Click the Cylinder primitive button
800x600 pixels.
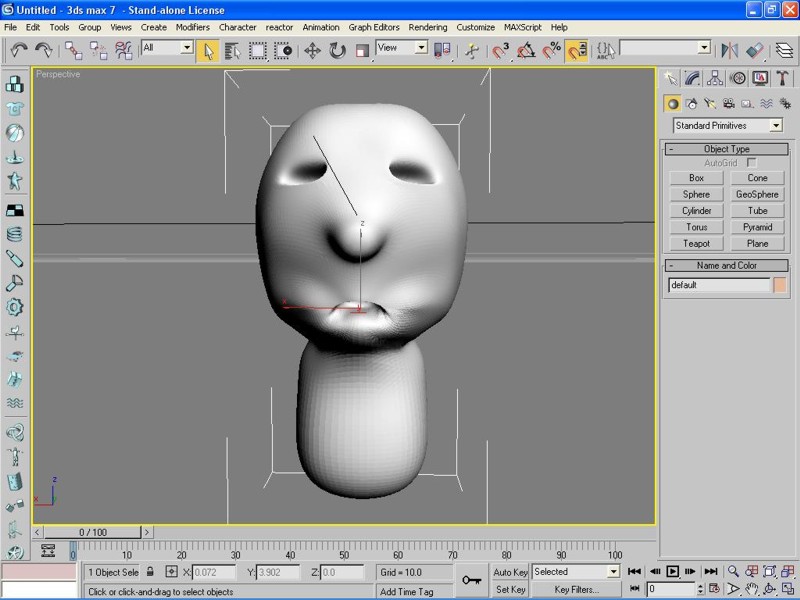tap(696, 211)
